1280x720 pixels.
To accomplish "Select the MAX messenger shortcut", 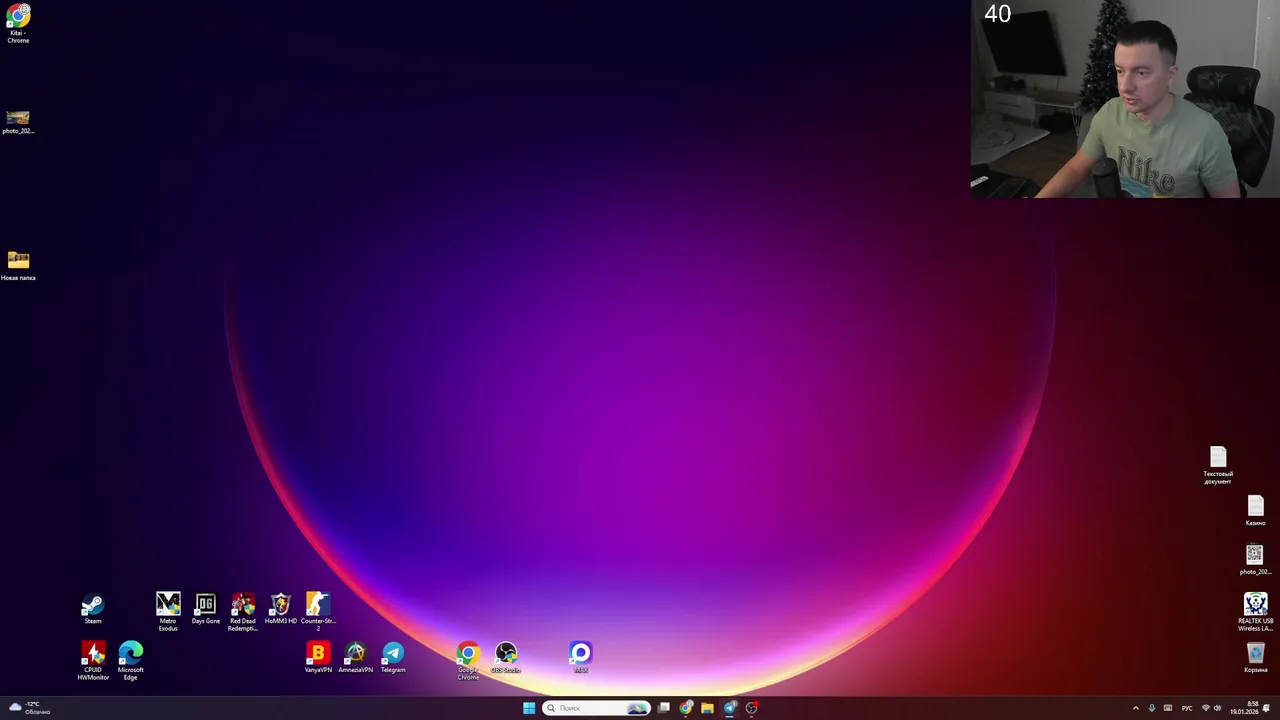I will (x=581, y=658).
